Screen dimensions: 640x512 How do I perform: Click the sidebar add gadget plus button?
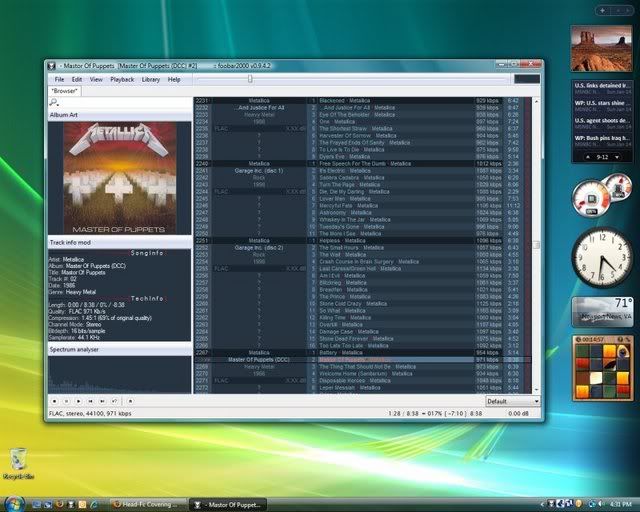tap(603, 11)
